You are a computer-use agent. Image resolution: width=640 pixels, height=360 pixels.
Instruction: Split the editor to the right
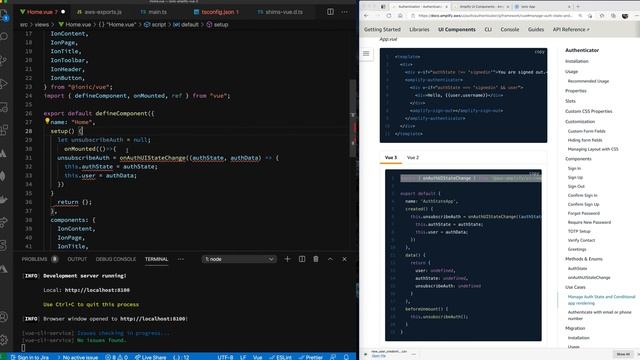click(x=330, y=12)
